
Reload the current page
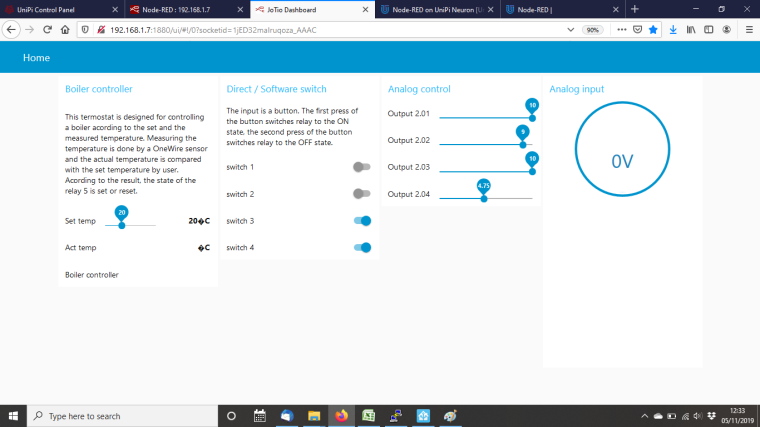pyautogui.click(x=47, y=29)
